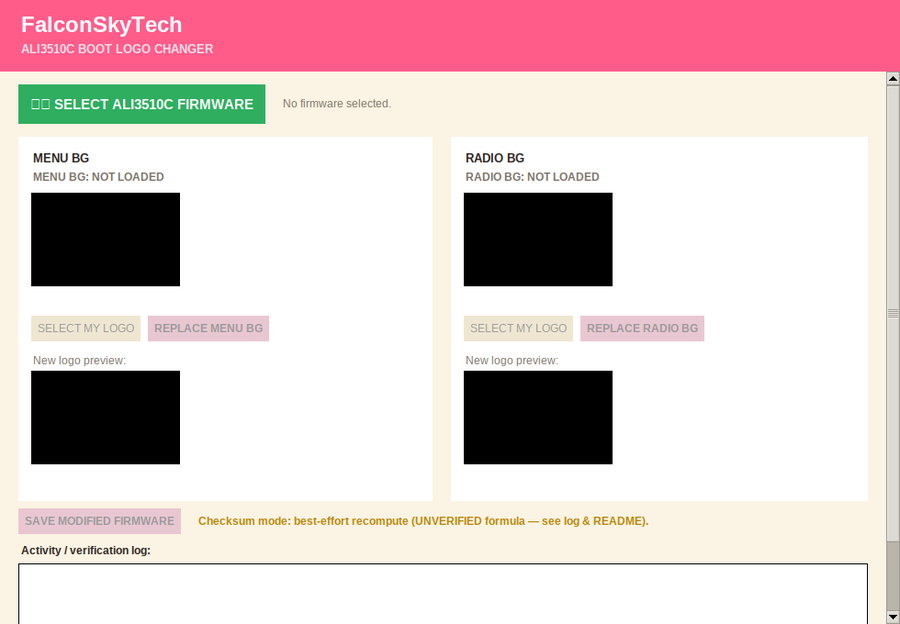
Task: Click 'New logo preview:' label in MENU BG
Action: 79,361
